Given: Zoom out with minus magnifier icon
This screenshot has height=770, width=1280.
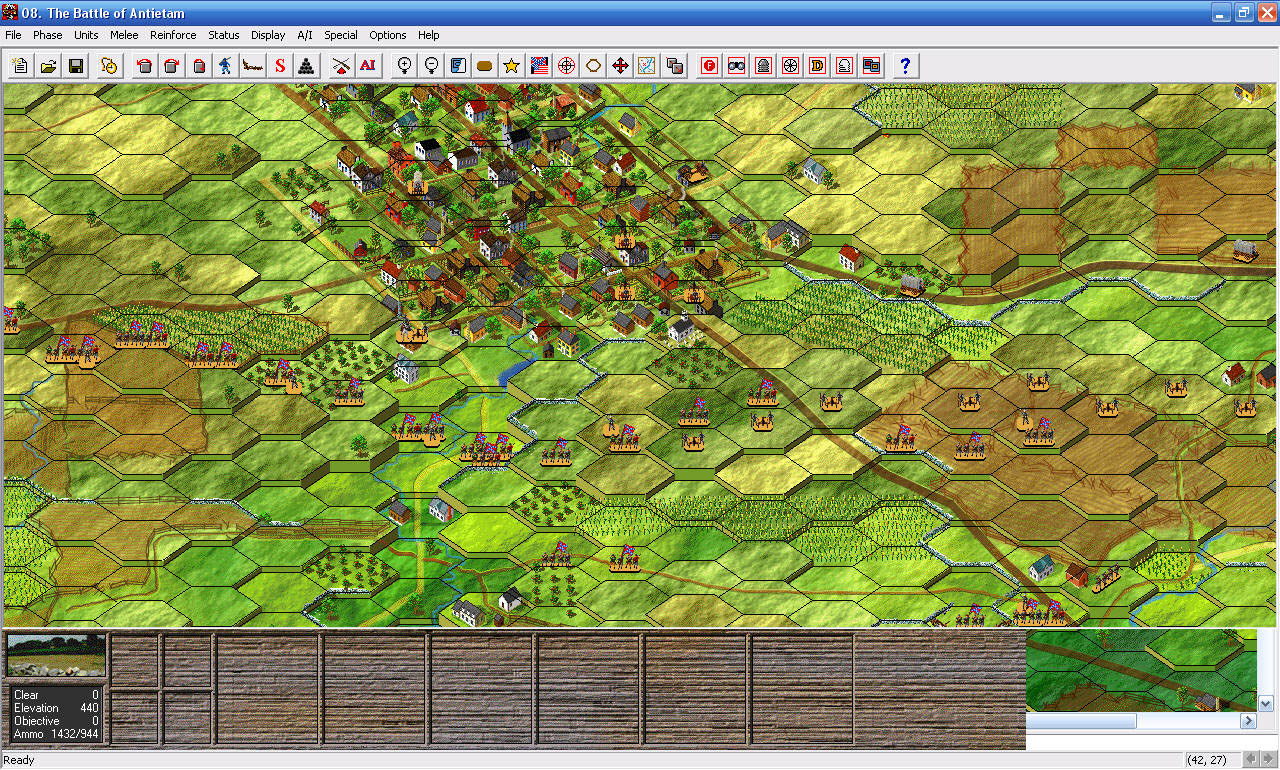Looking at the screenshot, I should (431, 66).
